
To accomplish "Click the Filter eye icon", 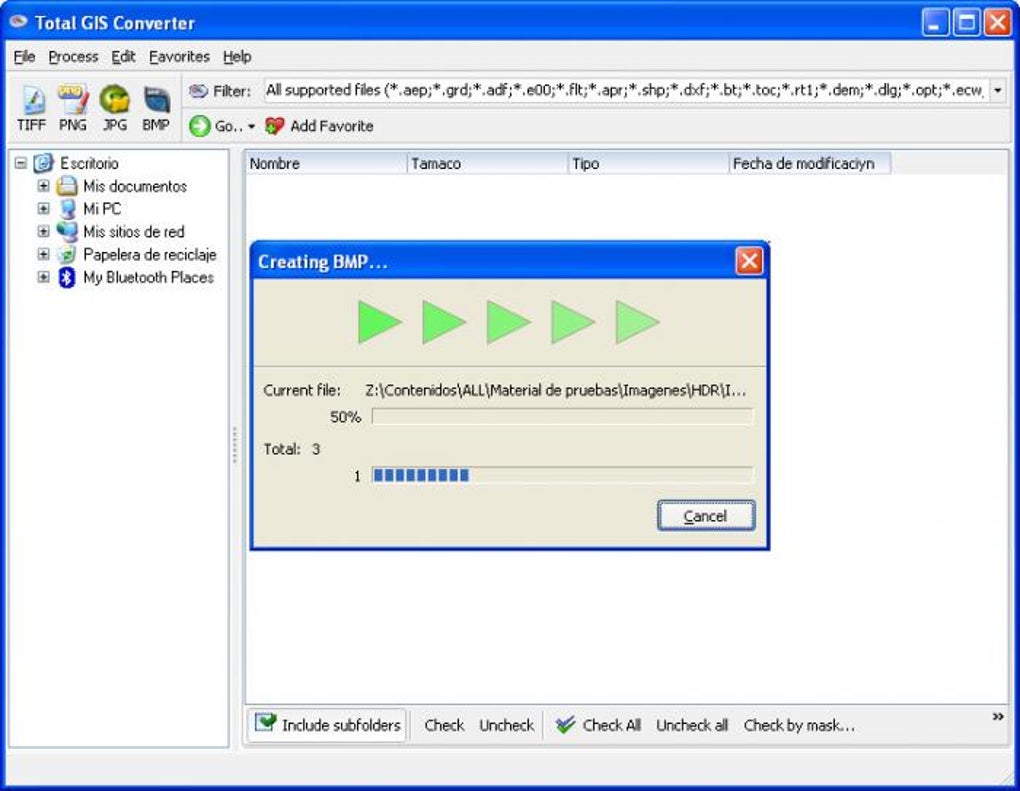I will (198, 91).
